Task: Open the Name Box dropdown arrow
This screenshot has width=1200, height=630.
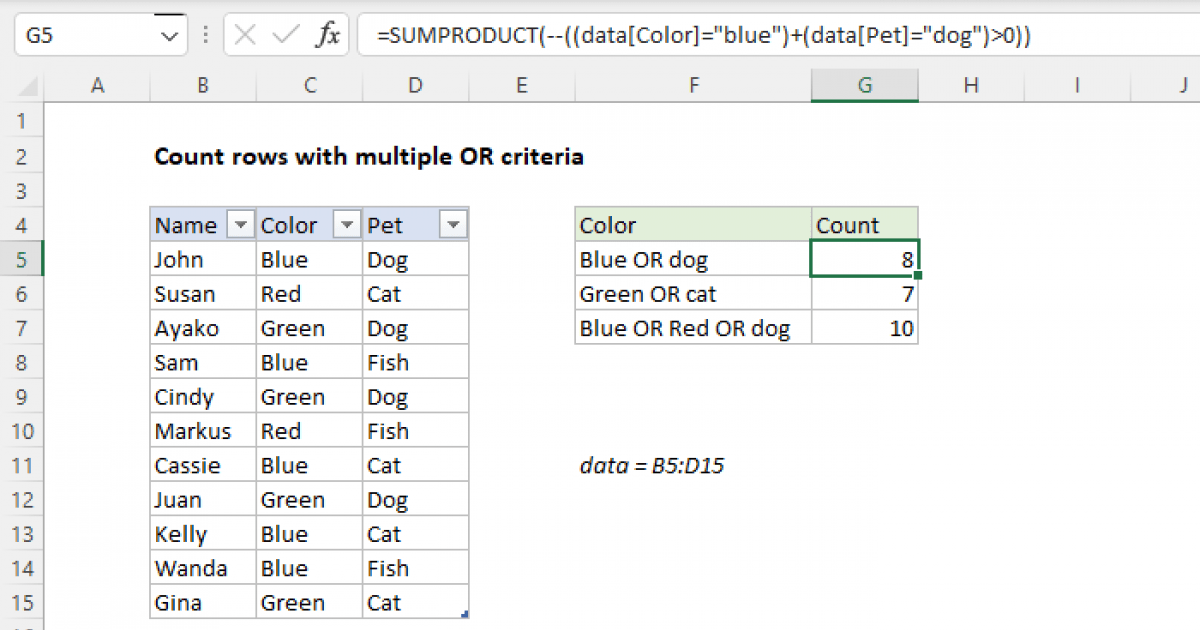Action: pyautogui.click(x=166, y=36)
